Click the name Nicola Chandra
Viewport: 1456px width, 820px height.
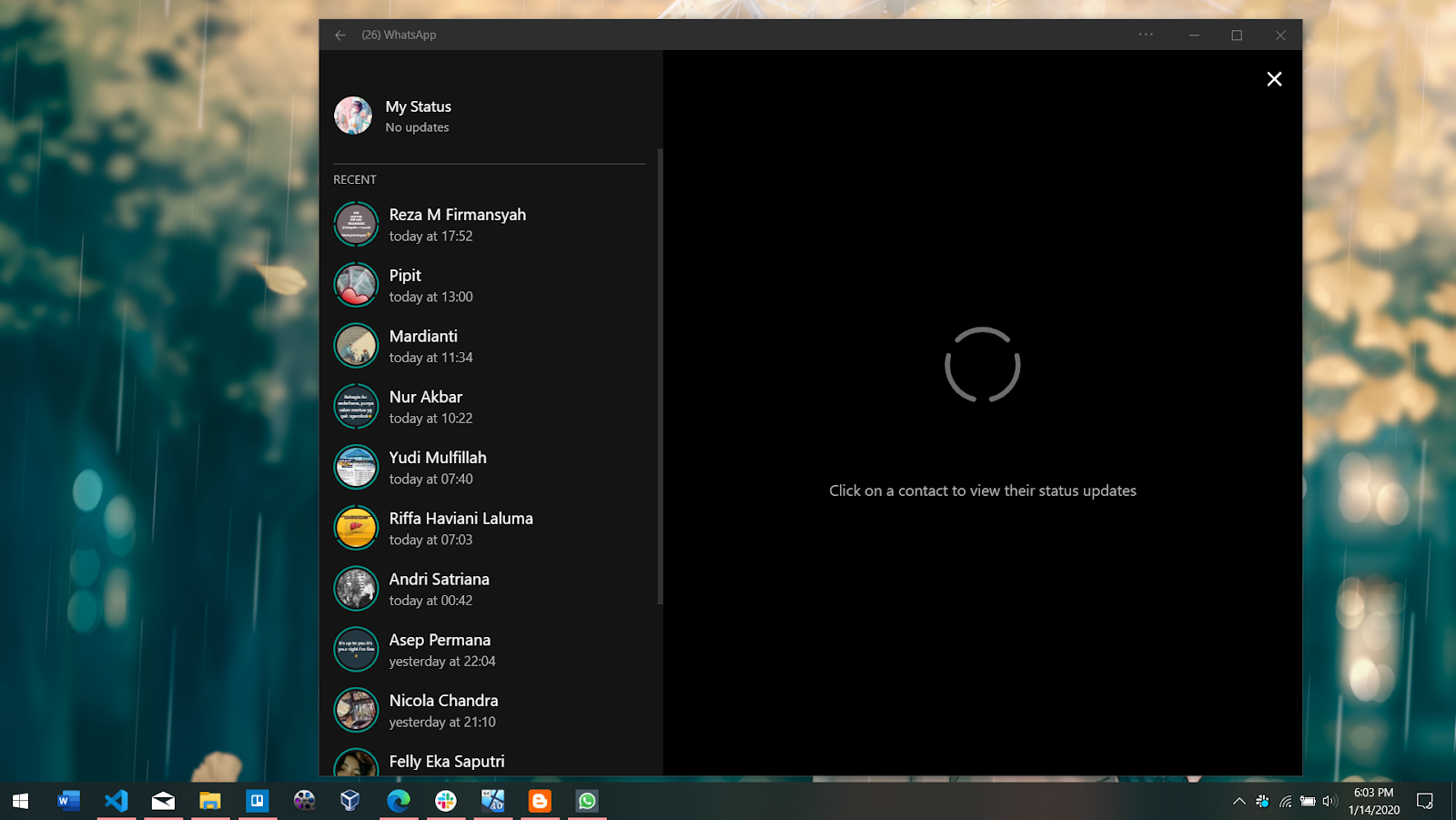(x=444, y=701)
